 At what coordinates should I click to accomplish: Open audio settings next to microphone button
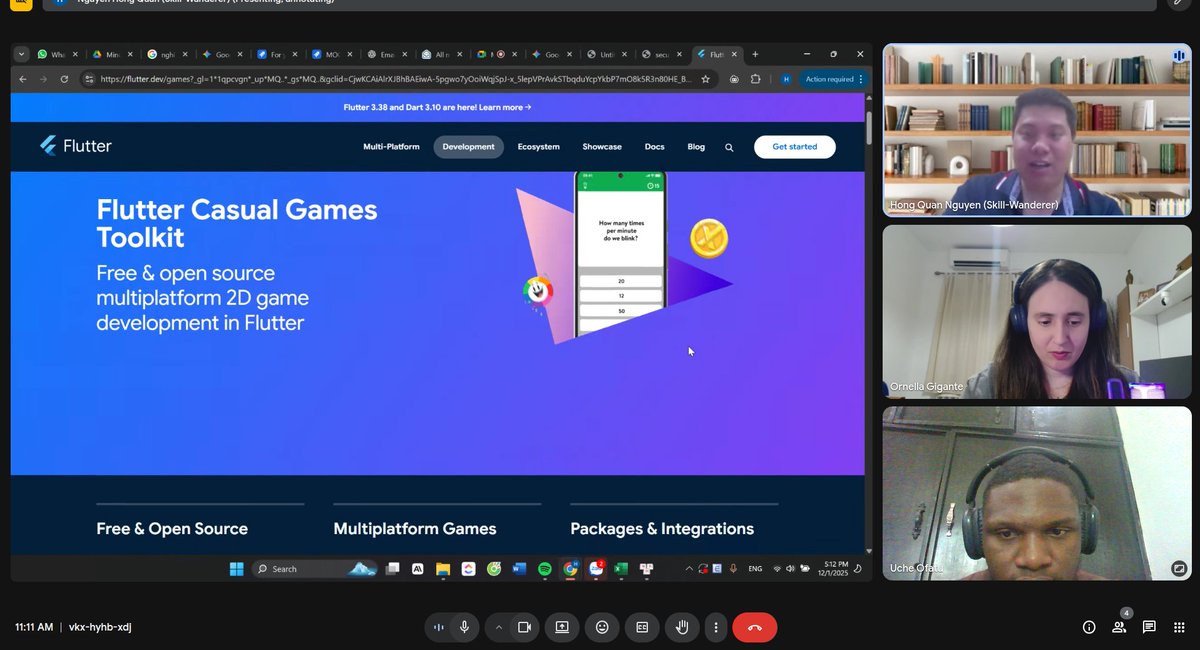[x=438, y=627]
